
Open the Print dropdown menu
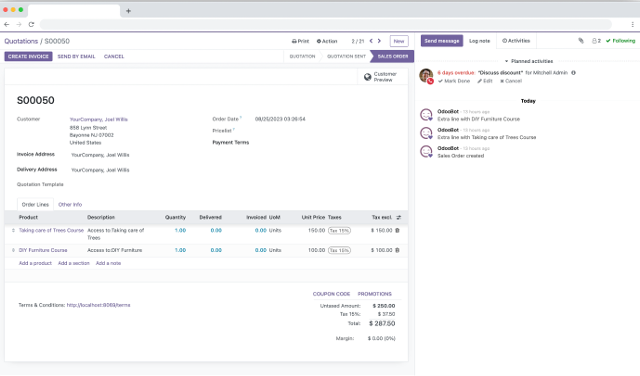[300, 41]
